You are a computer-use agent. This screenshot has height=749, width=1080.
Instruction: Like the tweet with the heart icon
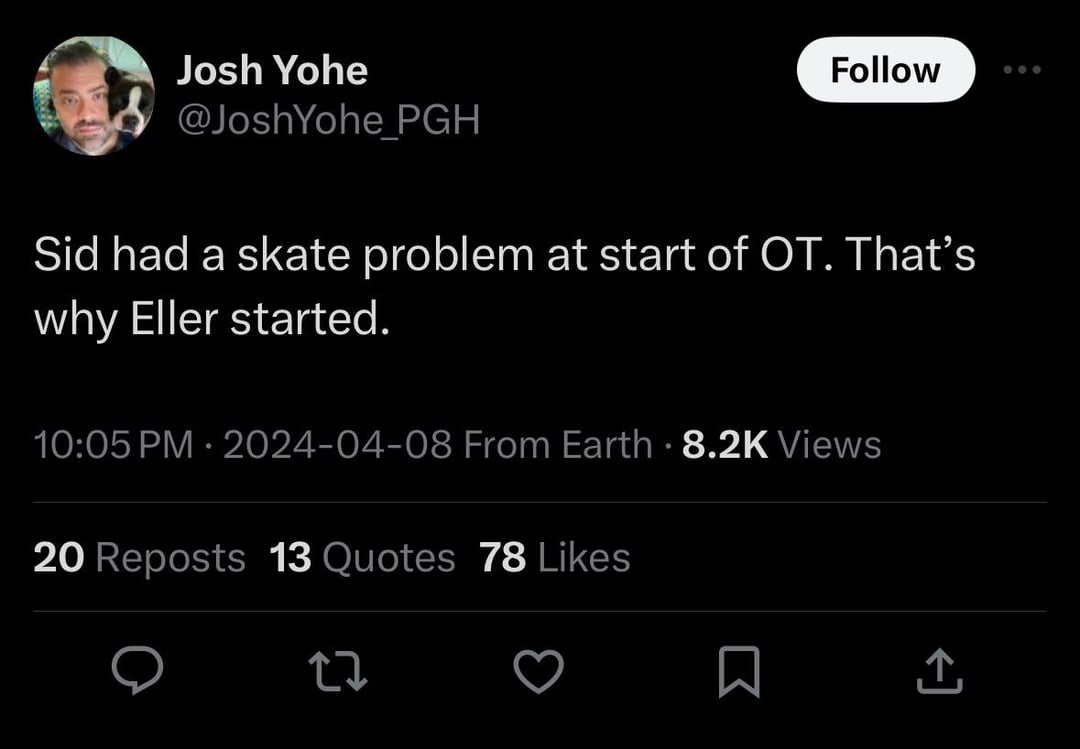[539, 671]
